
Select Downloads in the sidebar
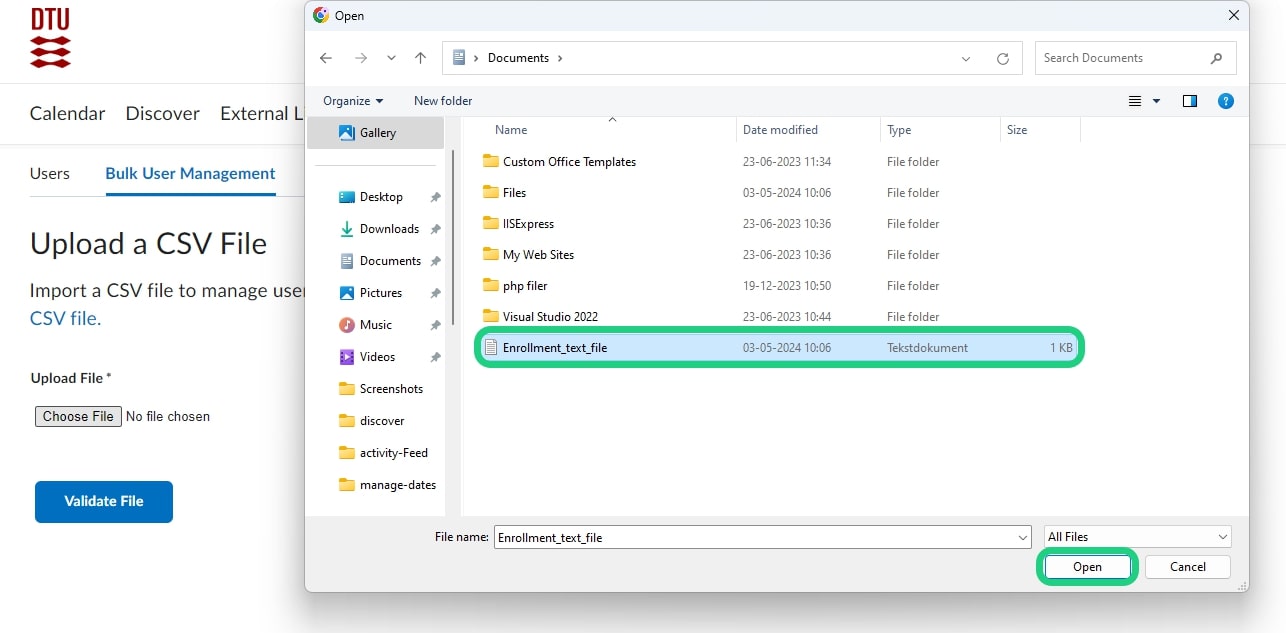tap(388, 229)
